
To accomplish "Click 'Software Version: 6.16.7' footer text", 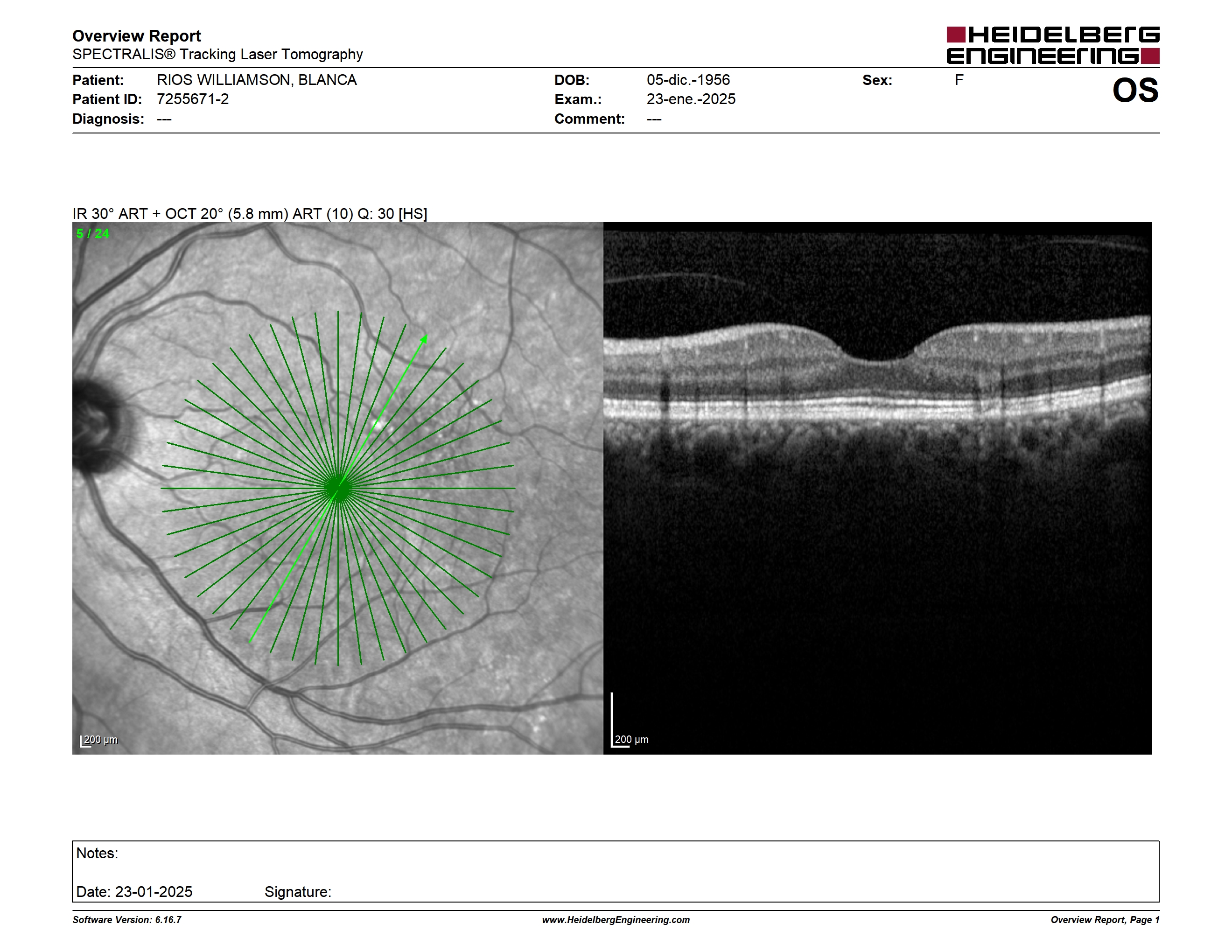I will point(127,920).
